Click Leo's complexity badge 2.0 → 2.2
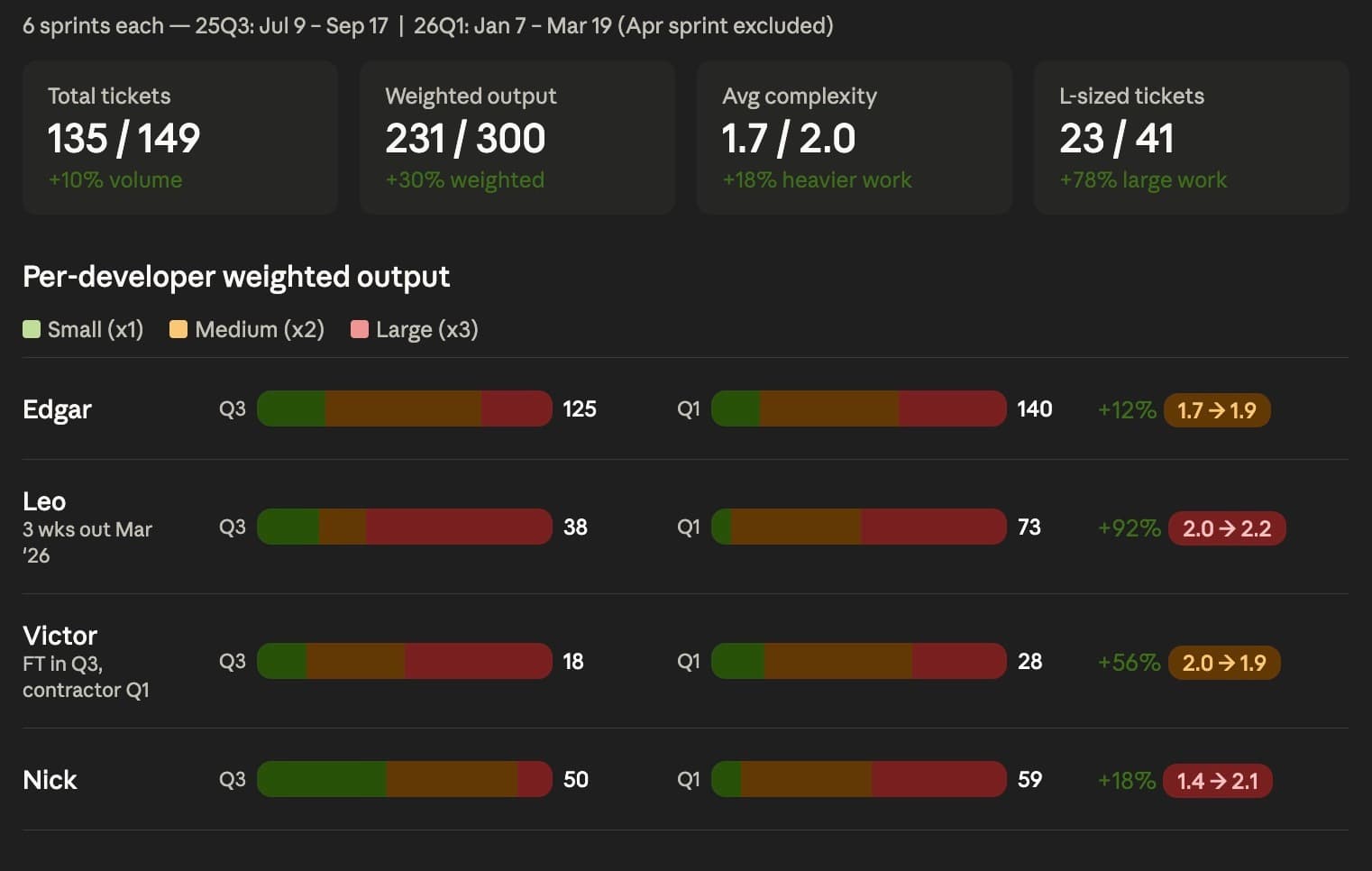The width and height of the screenshot is (1372, 871). (1227, 528)
